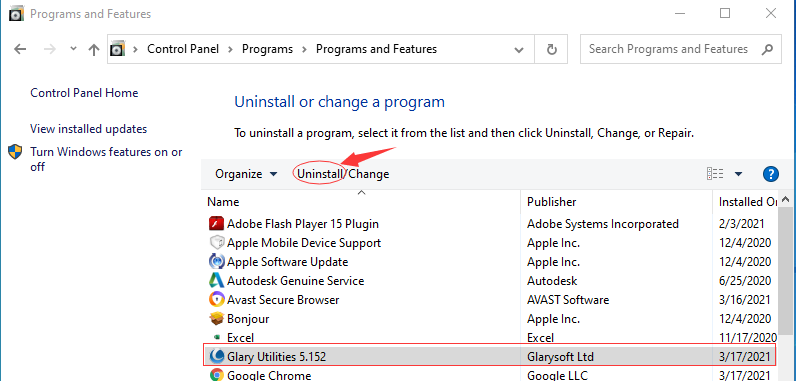Click the address bar control panel icon
796x381 pixels.
click(x=118, y=49)
